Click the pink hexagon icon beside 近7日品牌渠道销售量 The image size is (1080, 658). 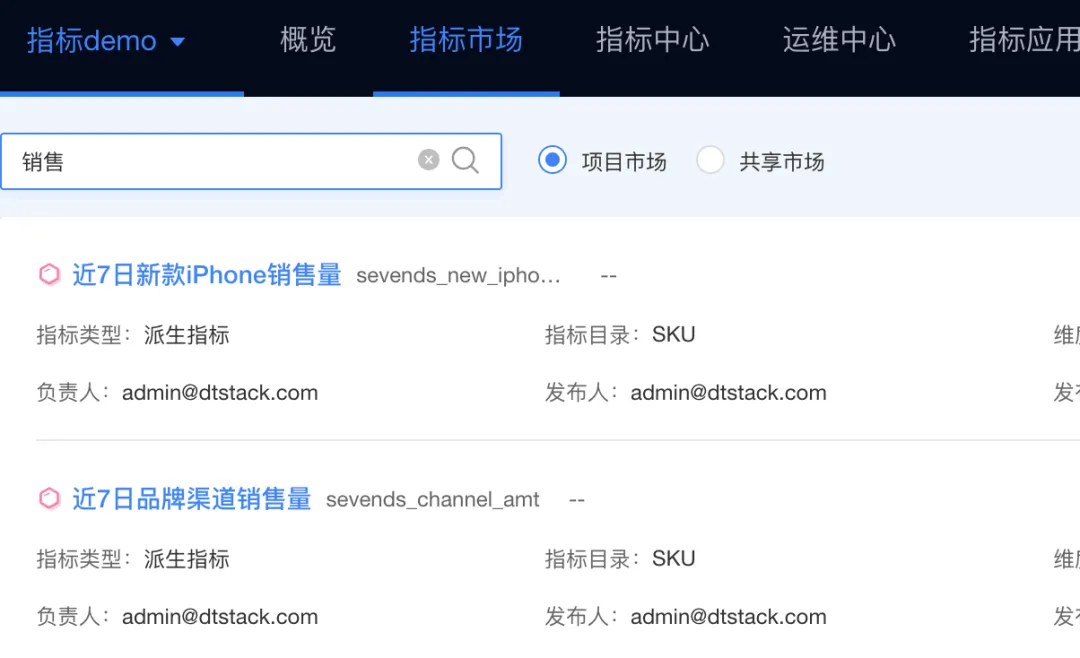[49, 498]
